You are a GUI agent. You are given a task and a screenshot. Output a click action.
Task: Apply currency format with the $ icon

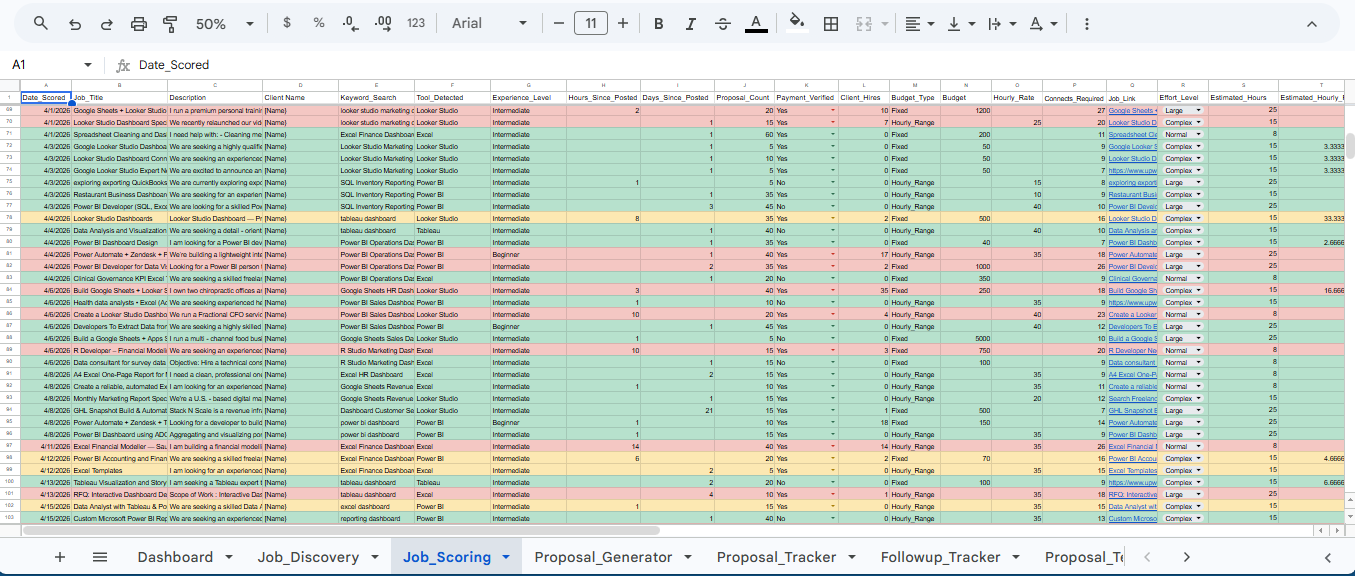coord(287,23)
